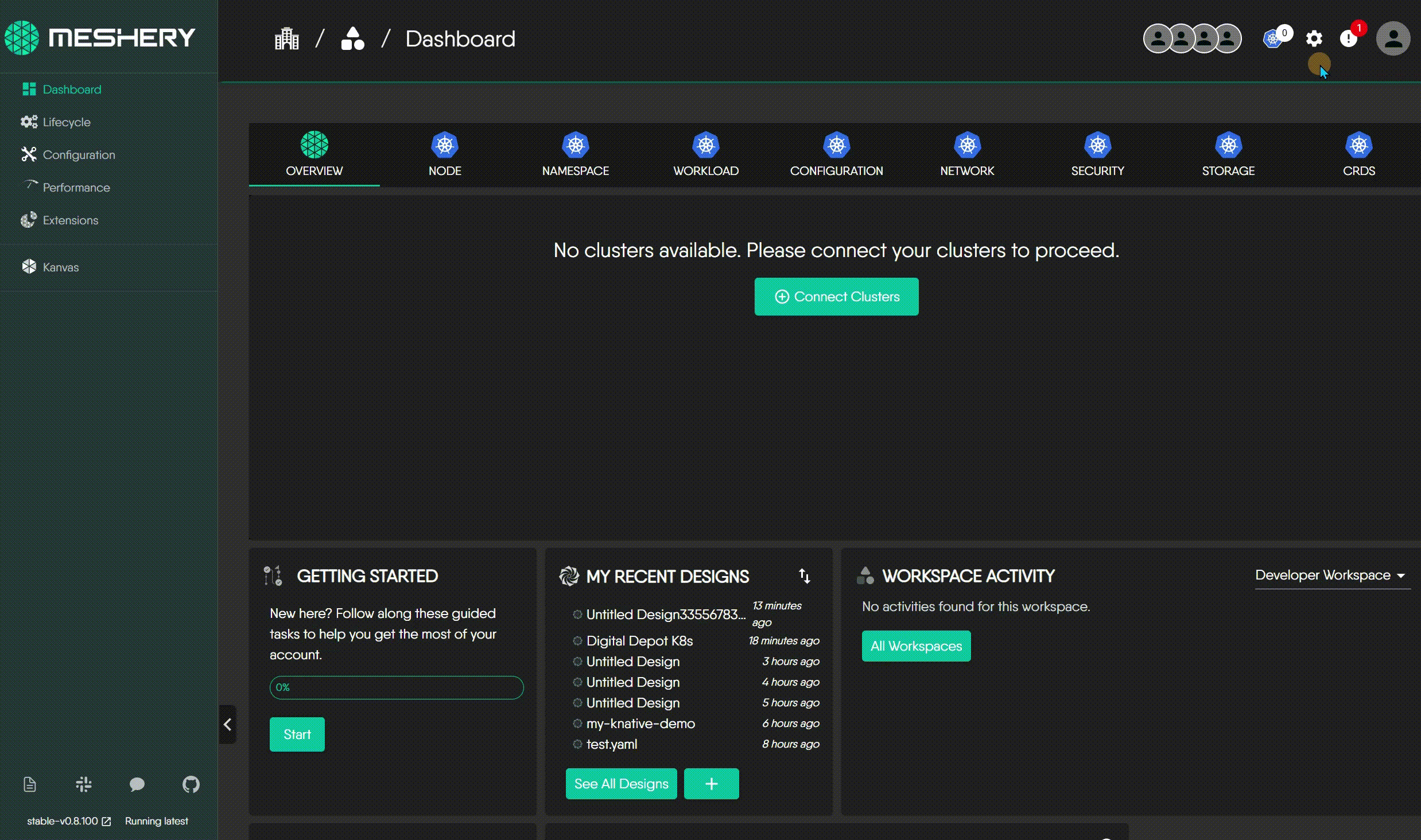This screenshot has width=1421, height=840.
Task: Click the 0% getting started progress bar
Action: click(396, 687)
